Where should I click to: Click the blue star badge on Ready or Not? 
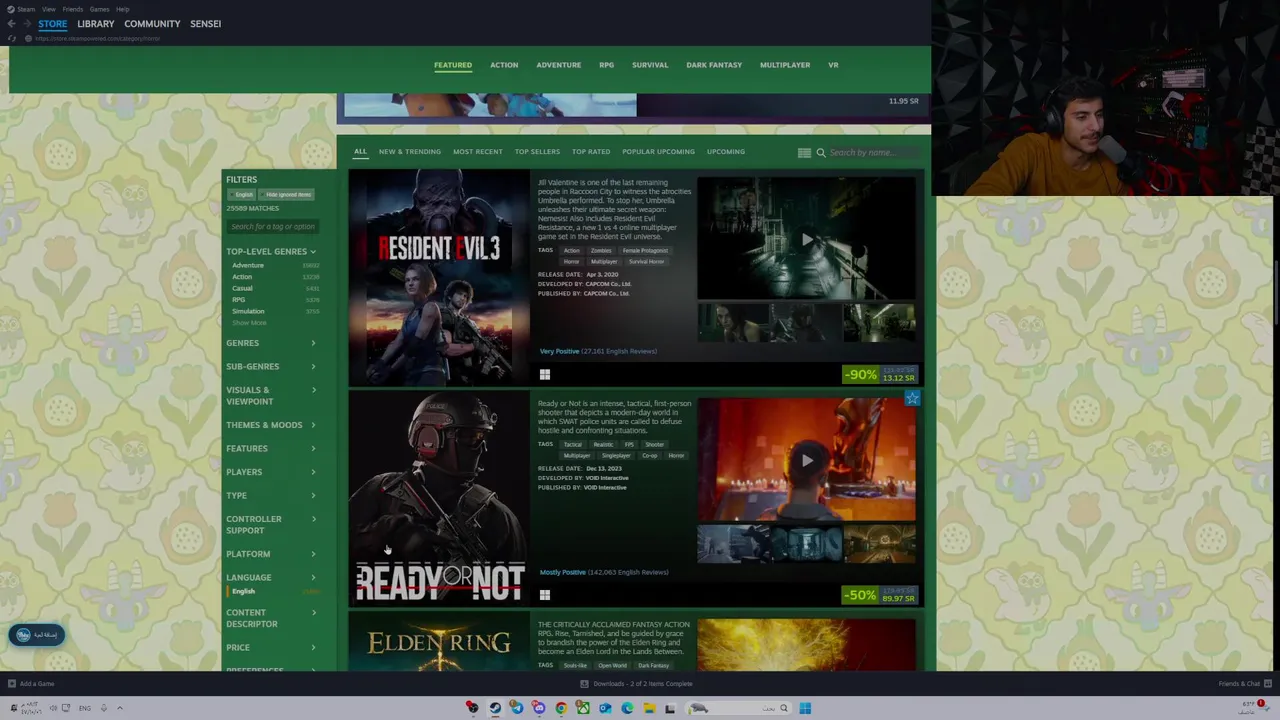point(912,398)
